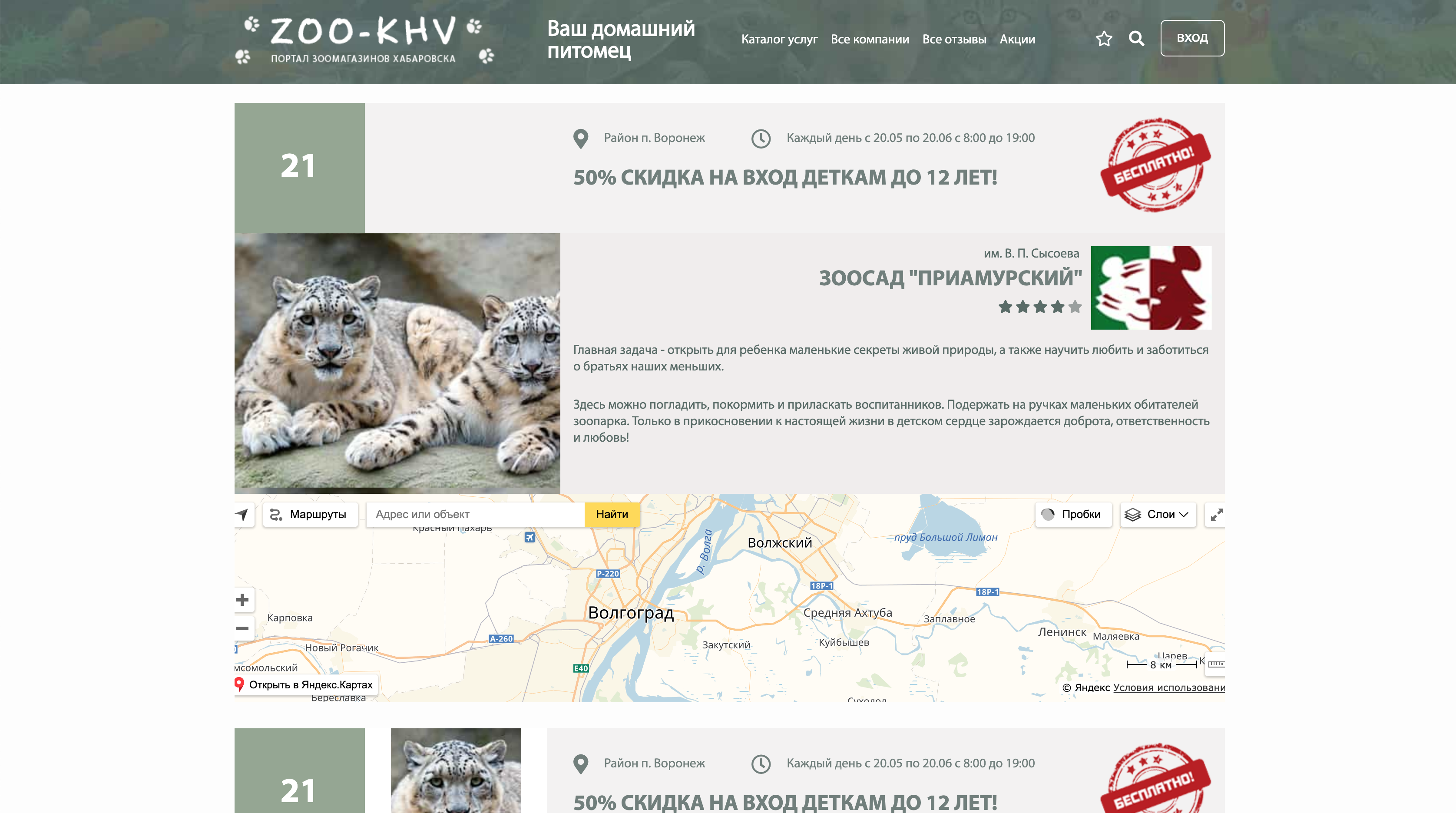Switch the map to fullscreen mode
This screenshot has width=1456, height=813.
click(1216, 514)
